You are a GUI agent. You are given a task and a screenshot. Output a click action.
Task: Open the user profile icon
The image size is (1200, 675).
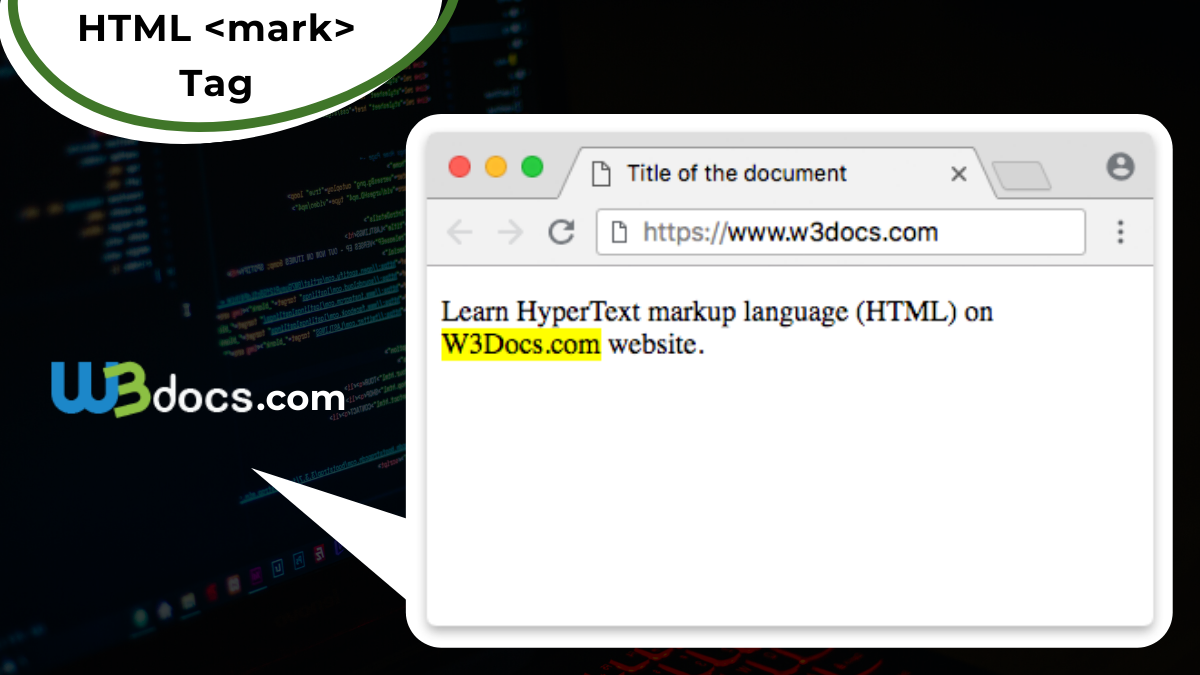coord(1120,167)
